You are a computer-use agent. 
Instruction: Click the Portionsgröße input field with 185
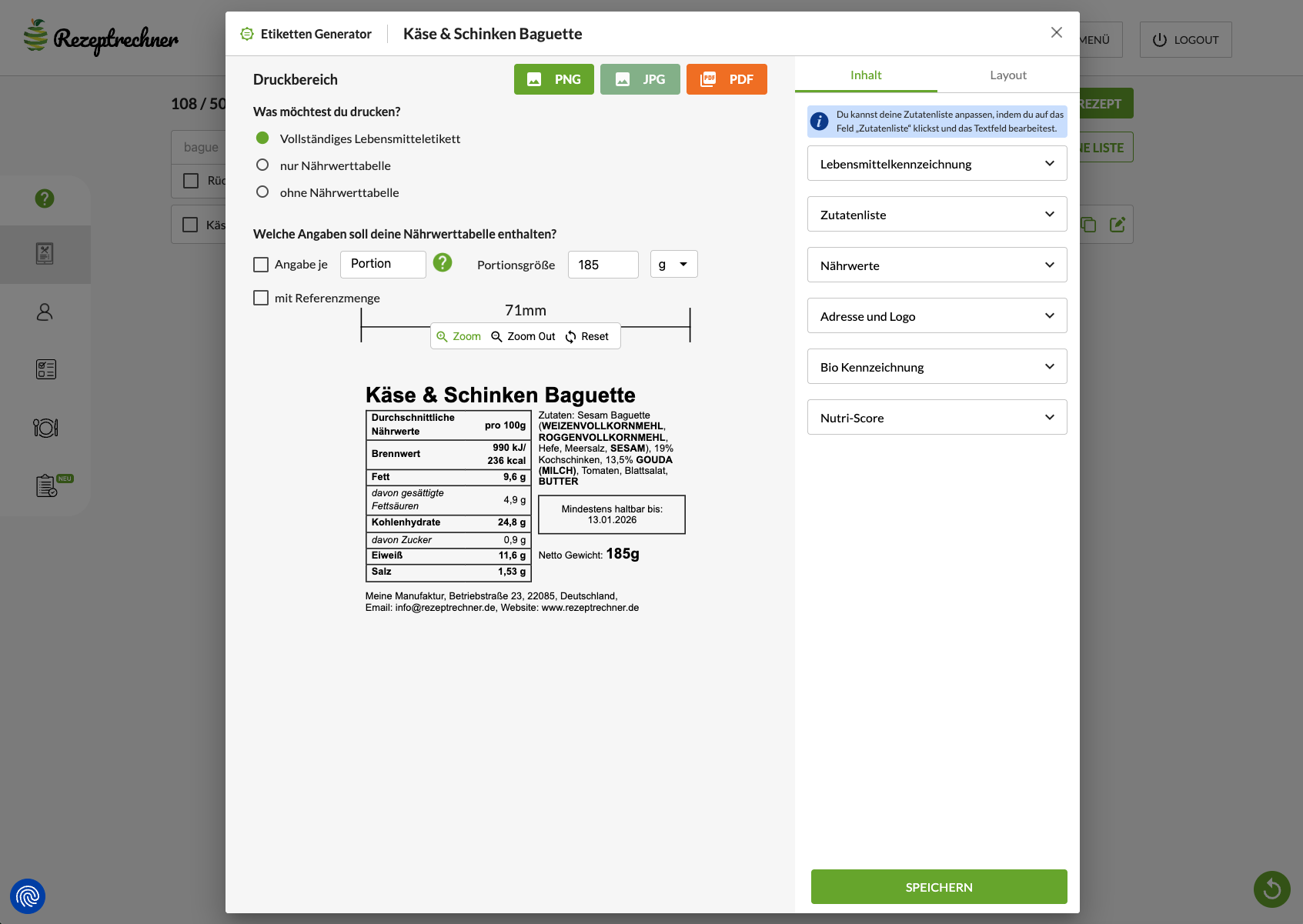click(603, 265)
